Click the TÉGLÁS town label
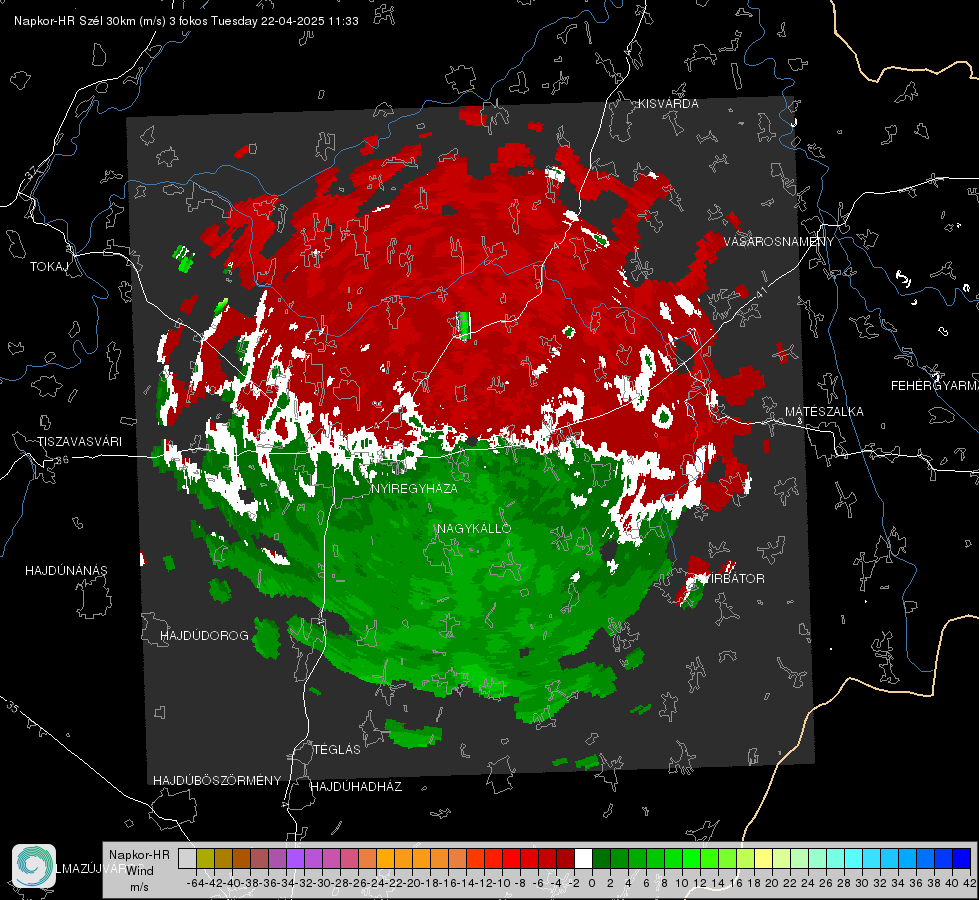Screen dimensions: 979x900 coord(337,750)
